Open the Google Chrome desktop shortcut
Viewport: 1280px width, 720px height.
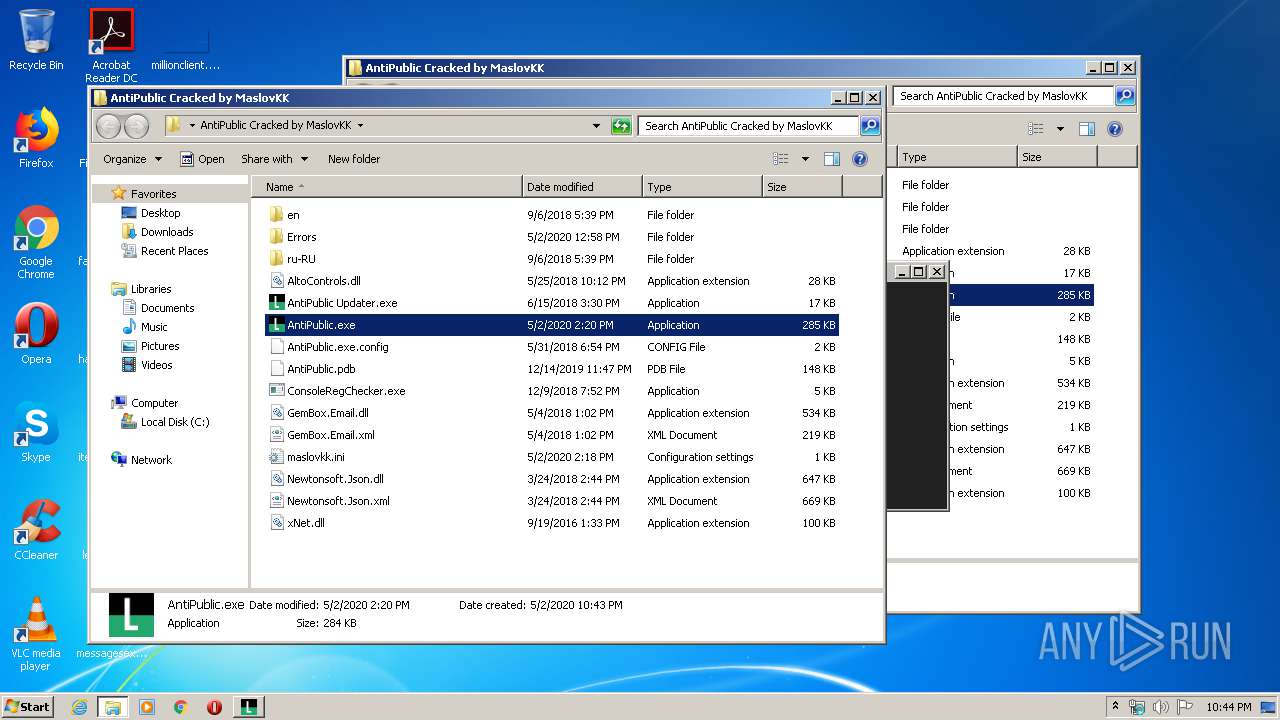[36, 242]
